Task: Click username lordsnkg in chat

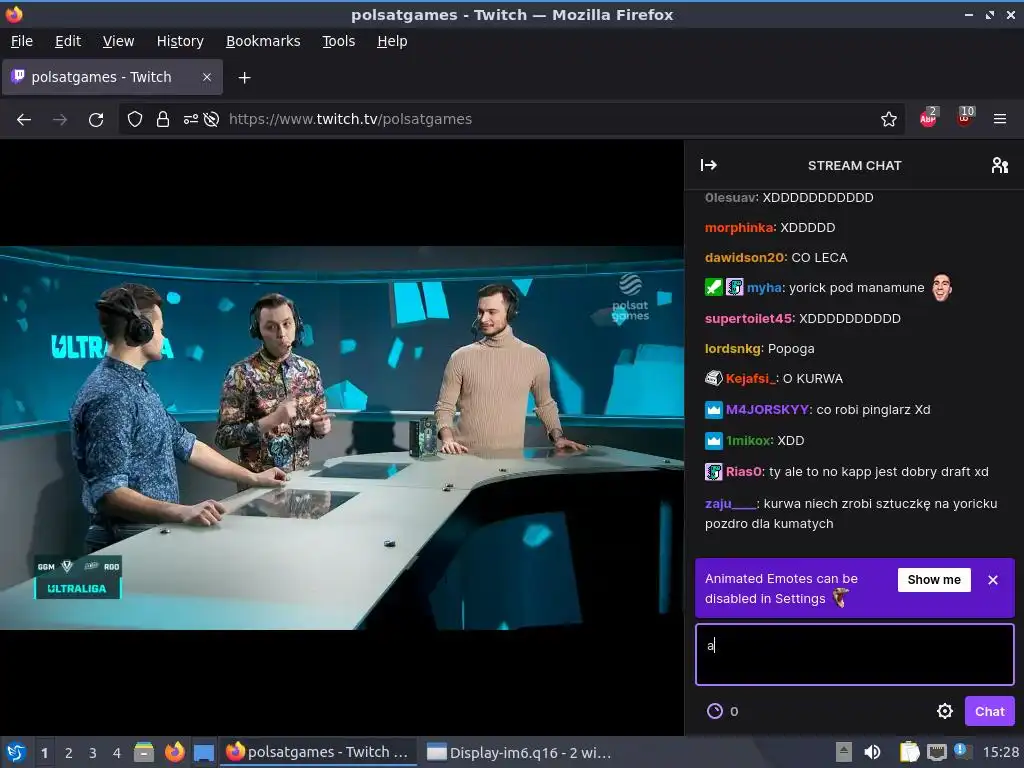Action: (x=733, y=349)
